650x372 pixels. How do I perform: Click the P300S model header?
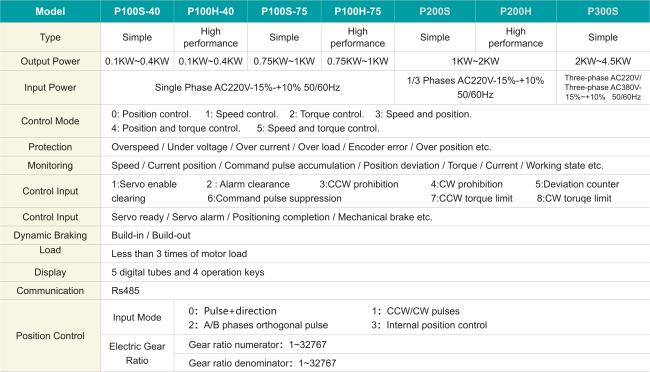603,11
